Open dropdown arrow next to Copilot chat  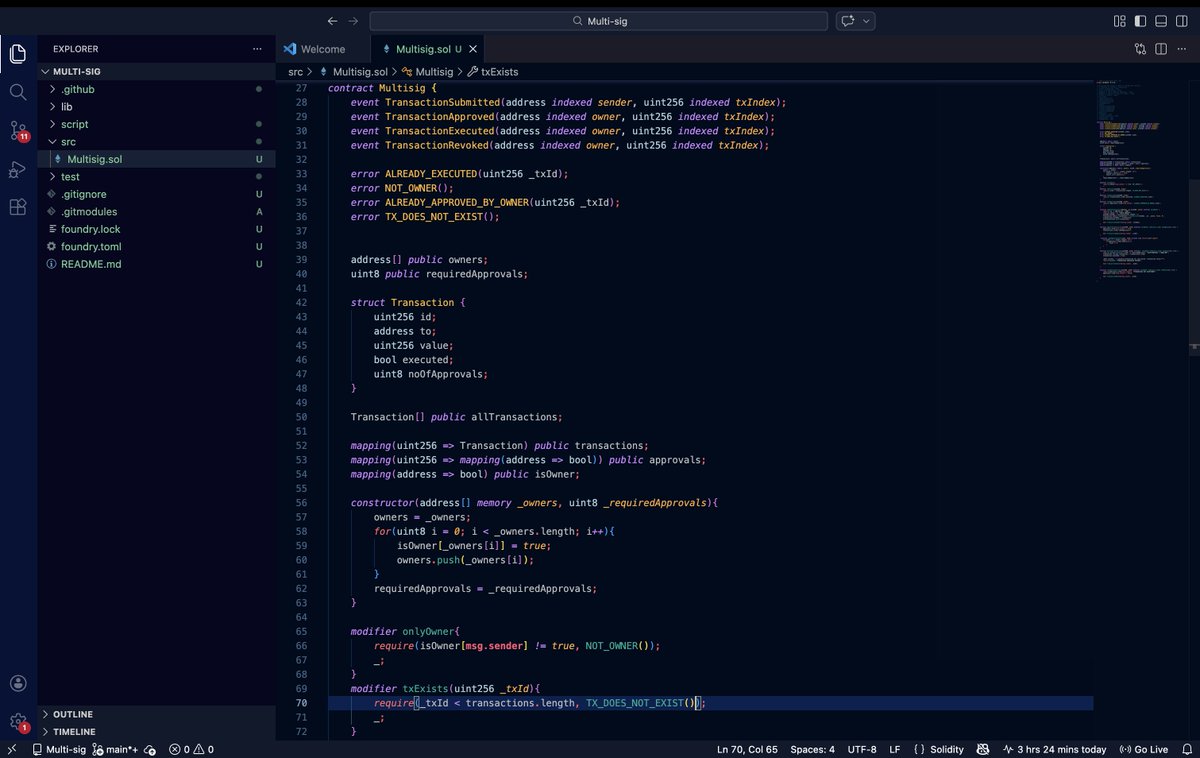click(x=866, y=21)
